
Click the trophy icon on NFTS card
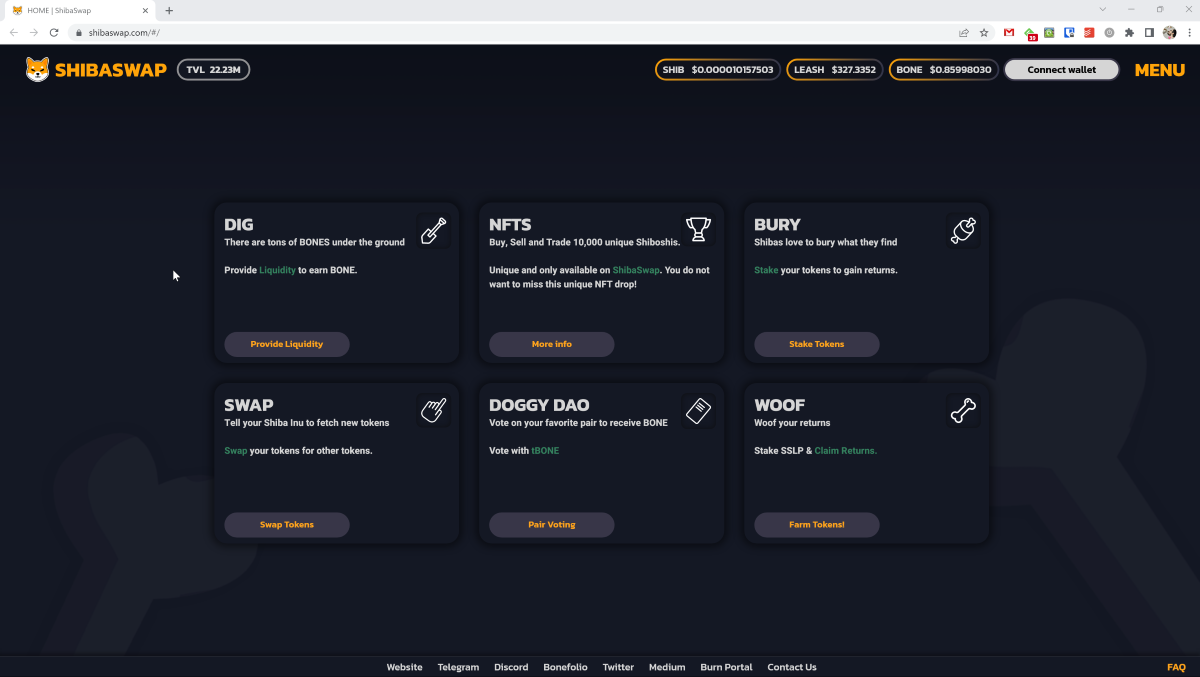click(x=698, y=230)
